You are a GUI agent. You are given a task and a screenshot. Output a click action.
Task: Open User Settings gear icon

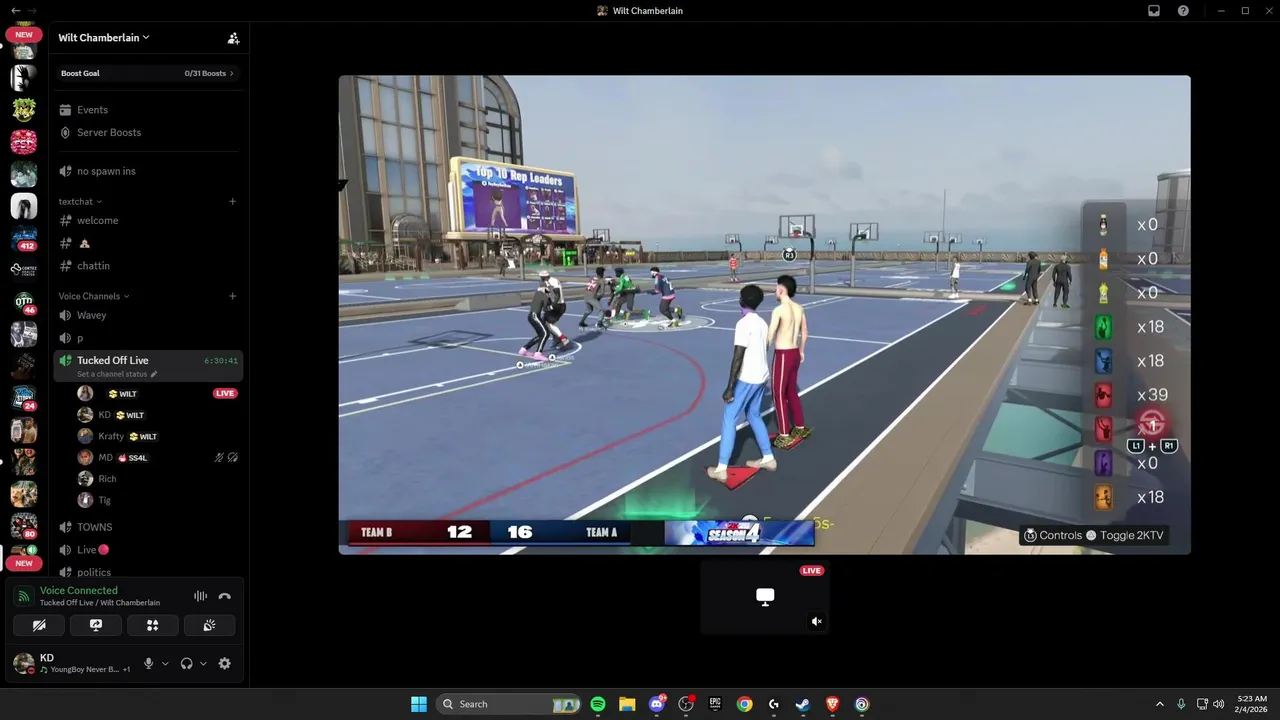224,663
